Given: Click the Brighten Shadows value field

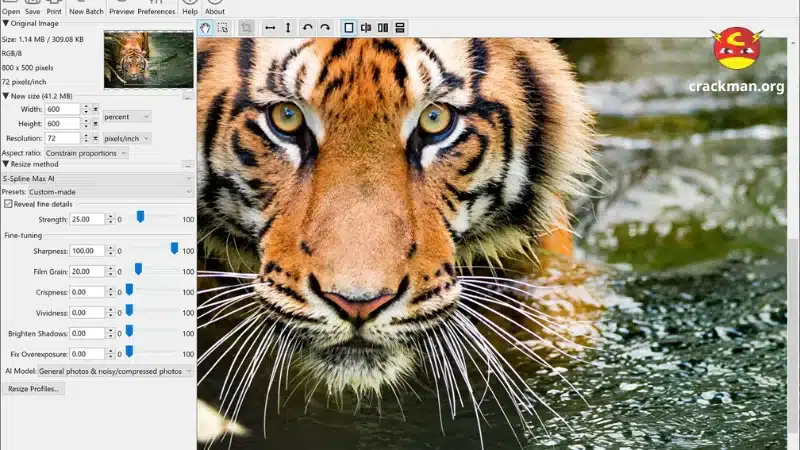Looking at the screenshot, I should (87, 333).
